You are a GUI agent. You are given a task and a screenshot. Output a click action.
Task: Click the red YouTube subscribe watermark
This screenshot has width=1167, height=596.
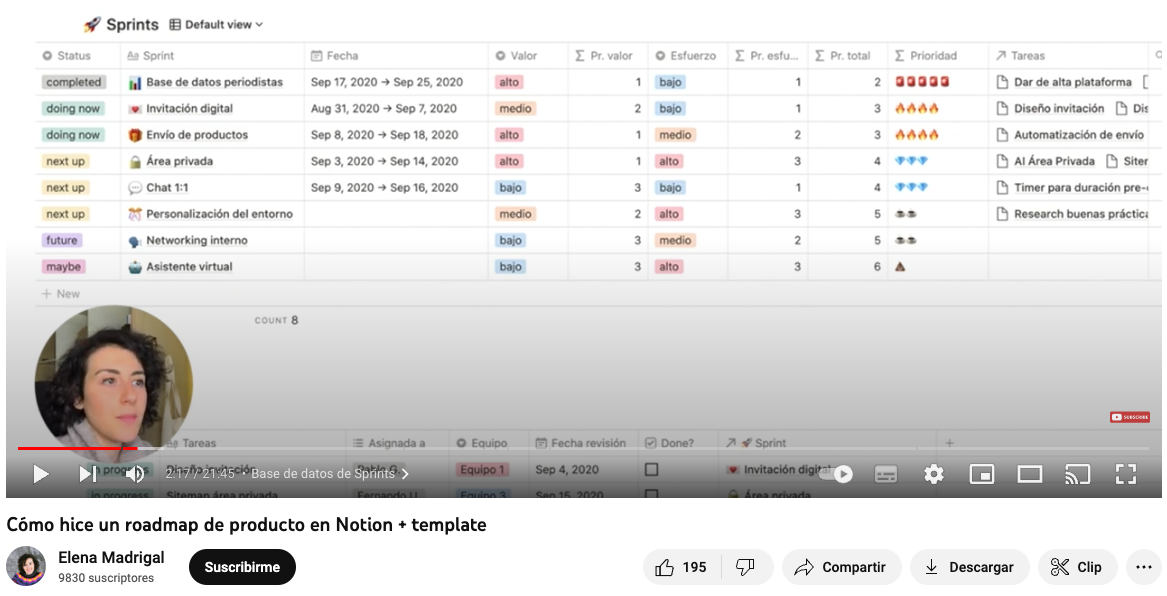pos(1129,417)
